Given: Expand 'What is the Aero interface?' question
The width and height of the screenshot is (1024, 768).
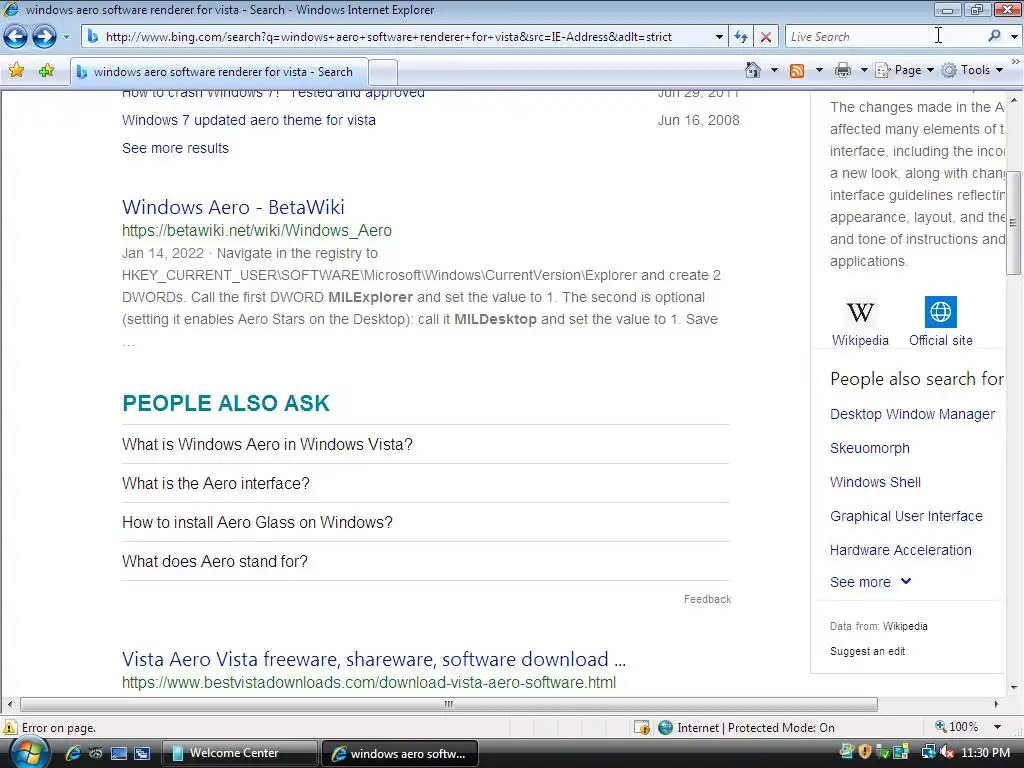Looking at the screenshot, I should (x=425, y=483).
